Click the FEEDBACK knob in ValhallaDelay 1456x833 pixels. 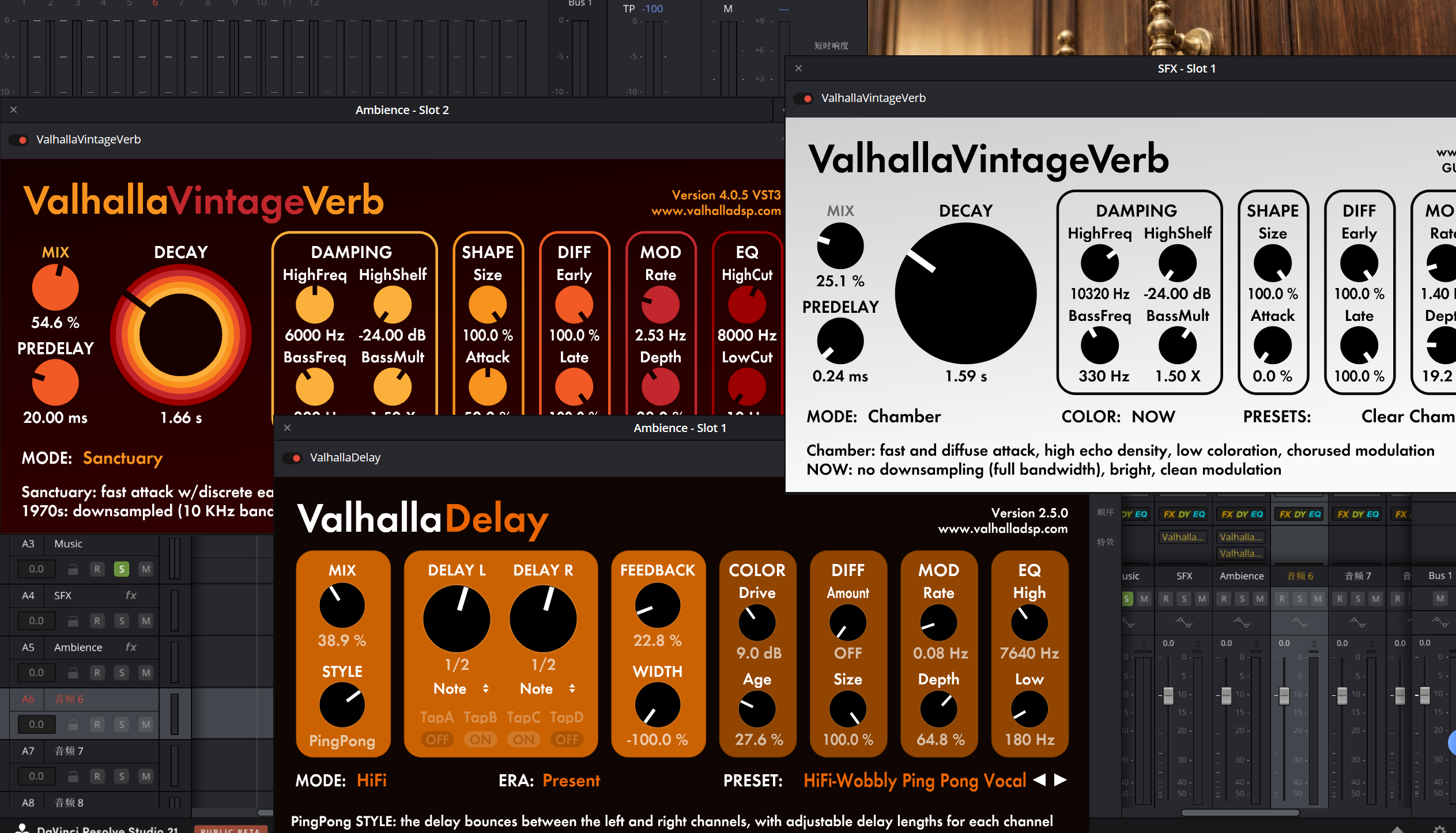point(657,605)
